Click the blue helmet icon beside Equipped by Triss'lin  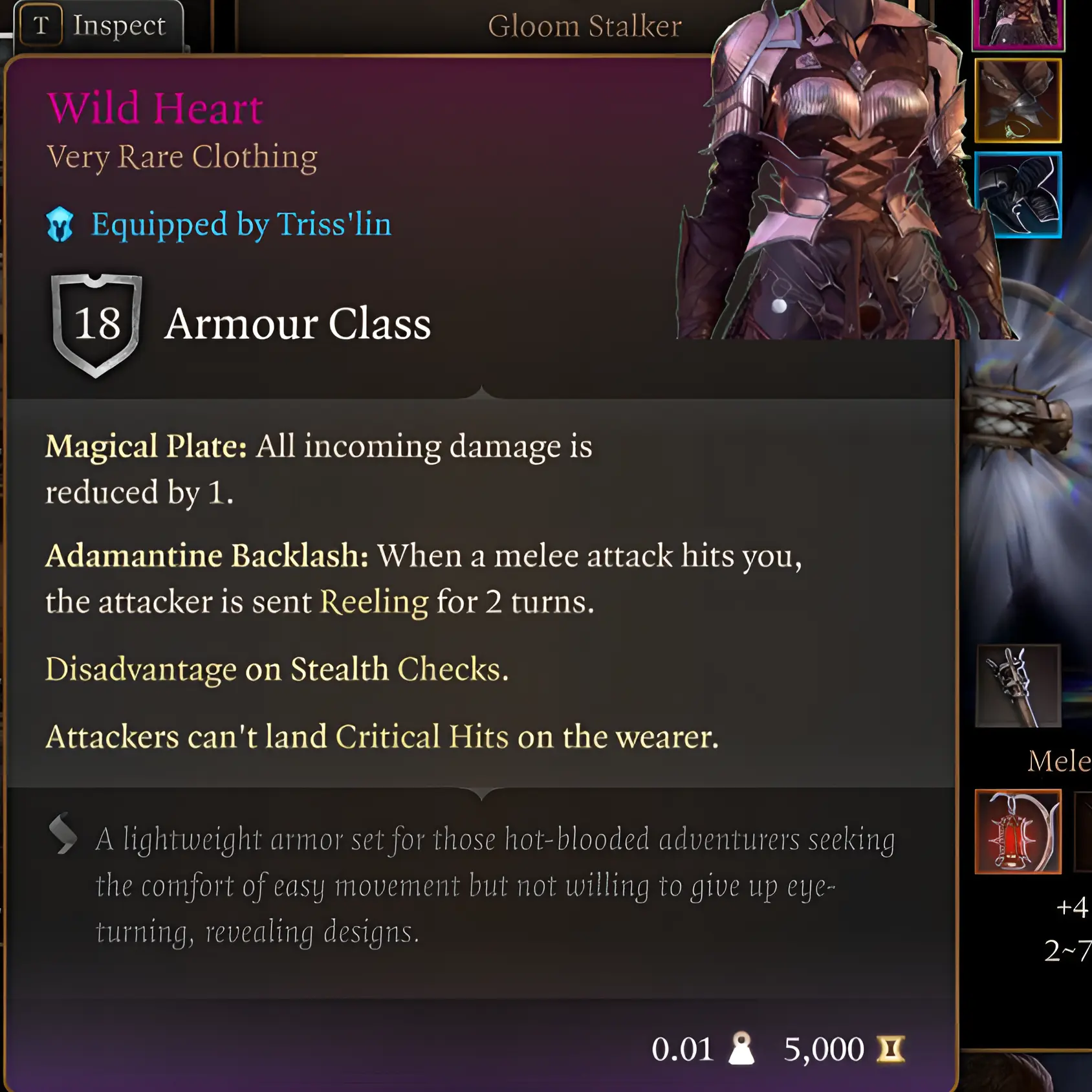(x=60, y=225)
